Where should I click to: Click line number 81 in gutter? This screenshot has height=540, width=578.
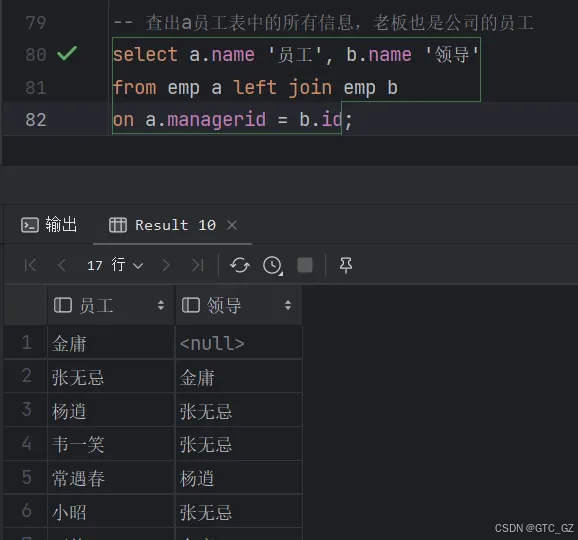(x=36, y=88)
